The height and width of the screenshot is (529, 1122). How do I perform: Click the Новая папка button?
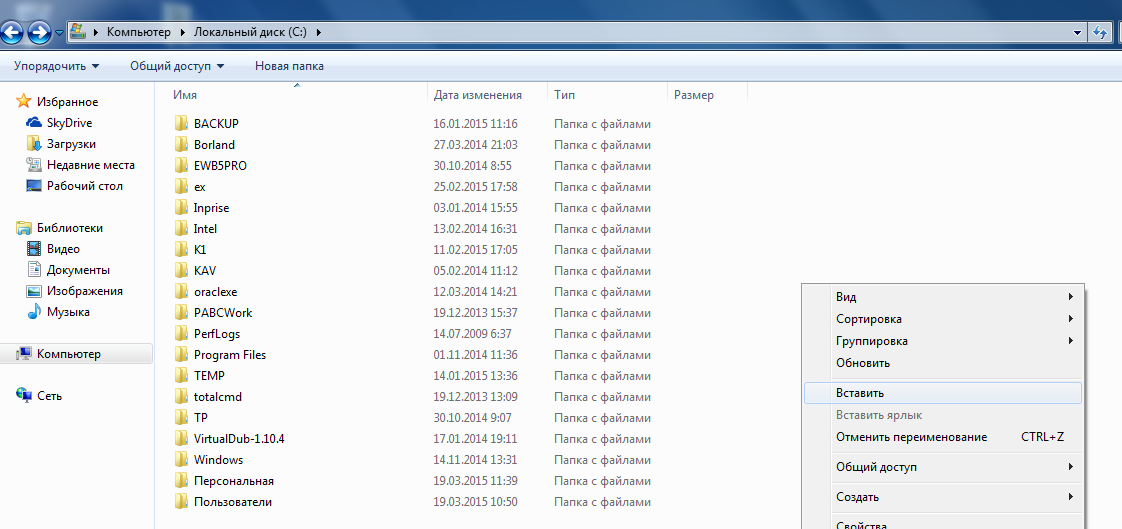point(289,66)
